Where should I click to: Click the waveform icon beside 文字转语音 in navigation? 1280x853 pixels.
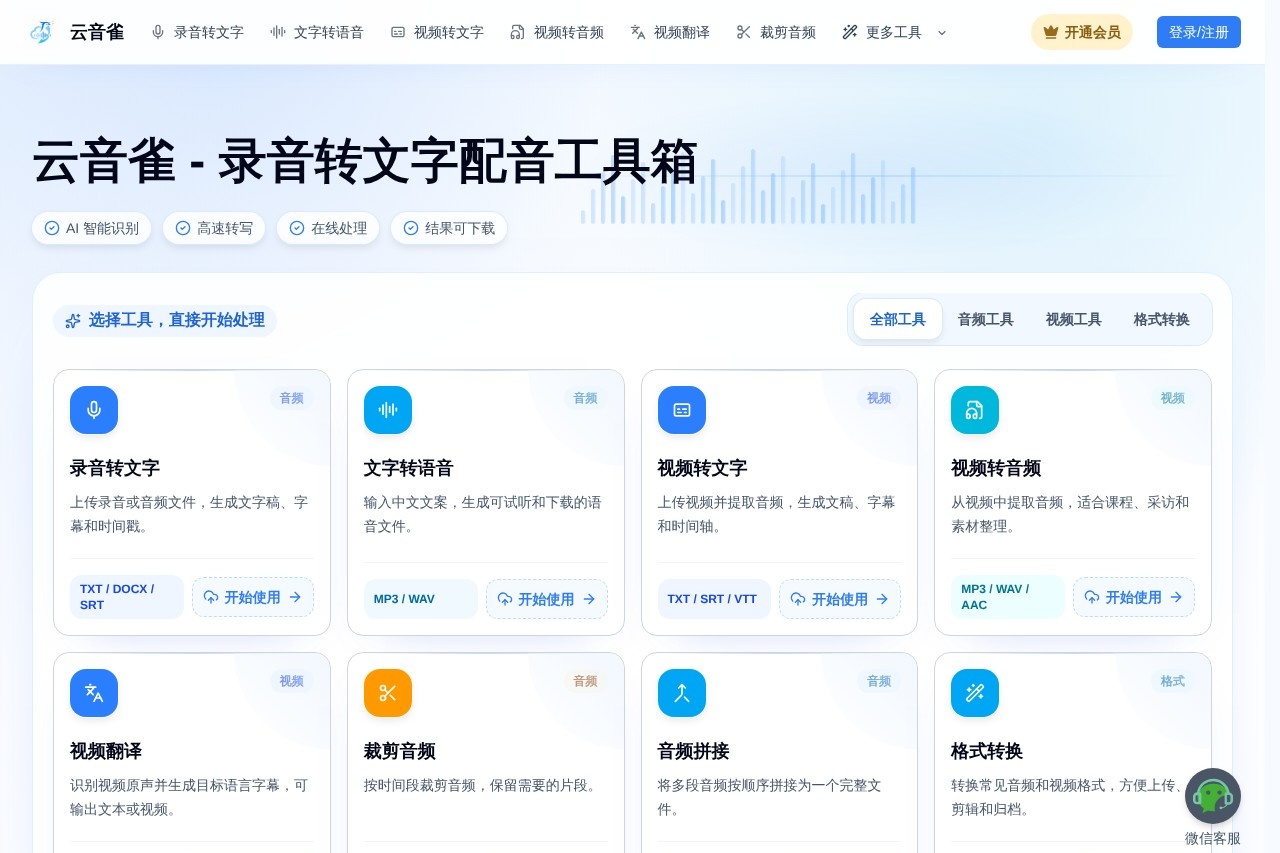pyautogui.click(x=278, y=32)
